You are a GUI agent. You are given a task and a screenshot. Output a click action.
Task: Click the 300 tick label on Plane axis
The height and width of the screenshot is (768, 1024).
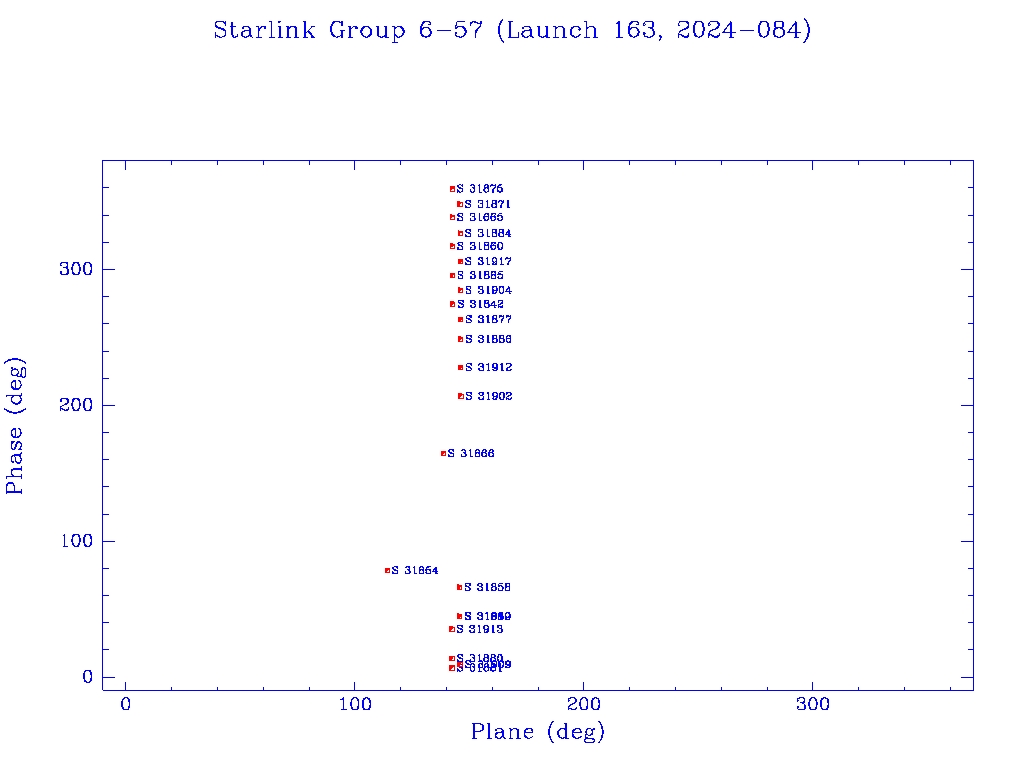[x=813, y=704]
